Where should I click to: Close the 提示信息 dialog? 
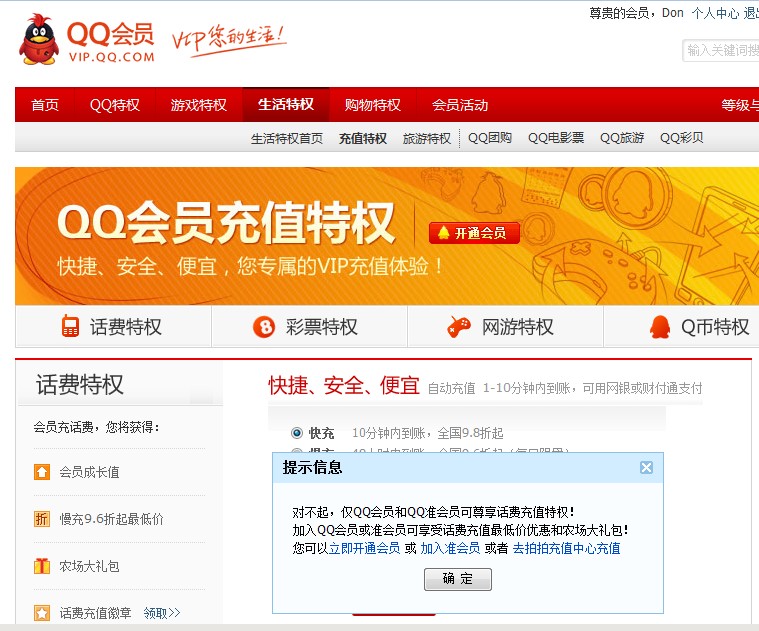[x=646, y=467]
